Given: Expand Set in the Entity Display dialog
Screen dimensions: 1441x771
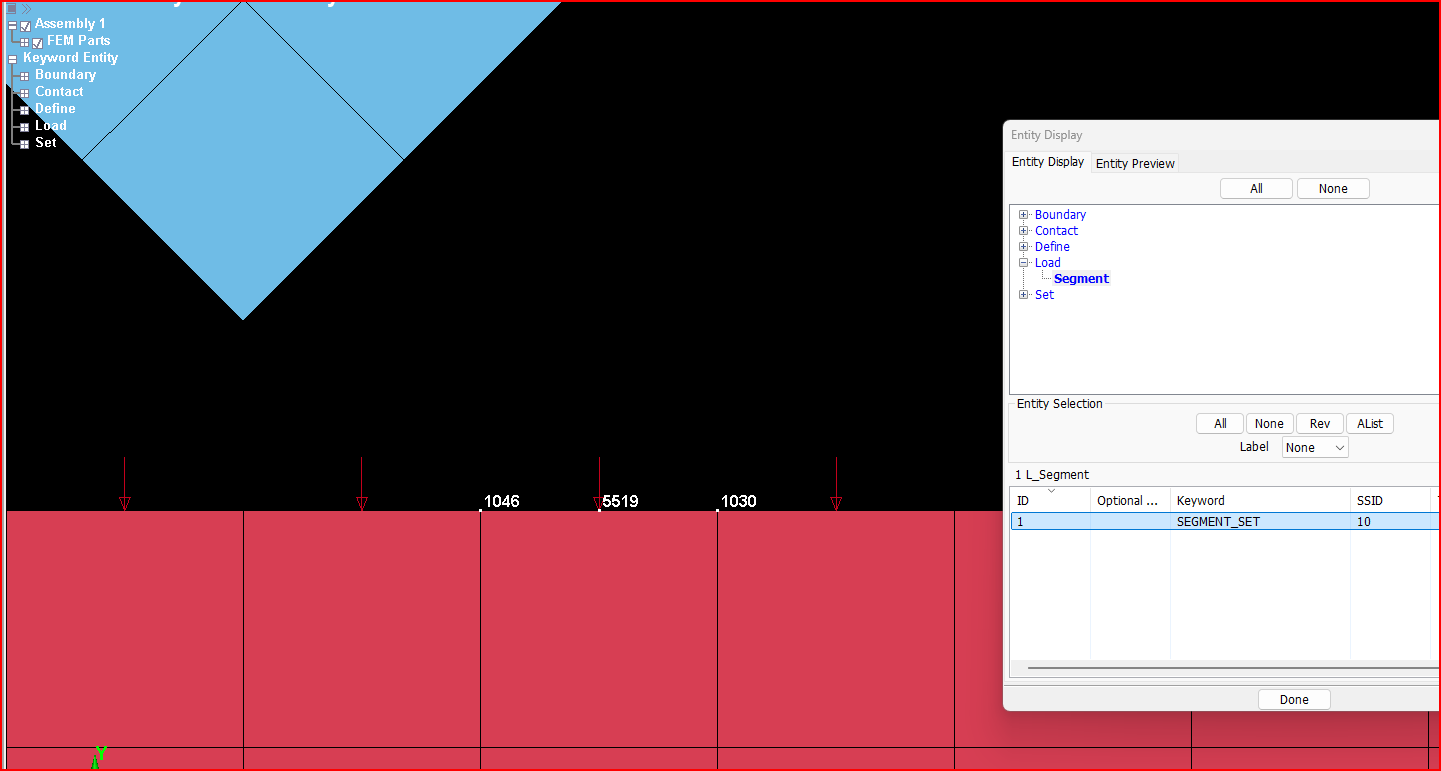Looking at the screenshot, I should [x=1024, y=295].
